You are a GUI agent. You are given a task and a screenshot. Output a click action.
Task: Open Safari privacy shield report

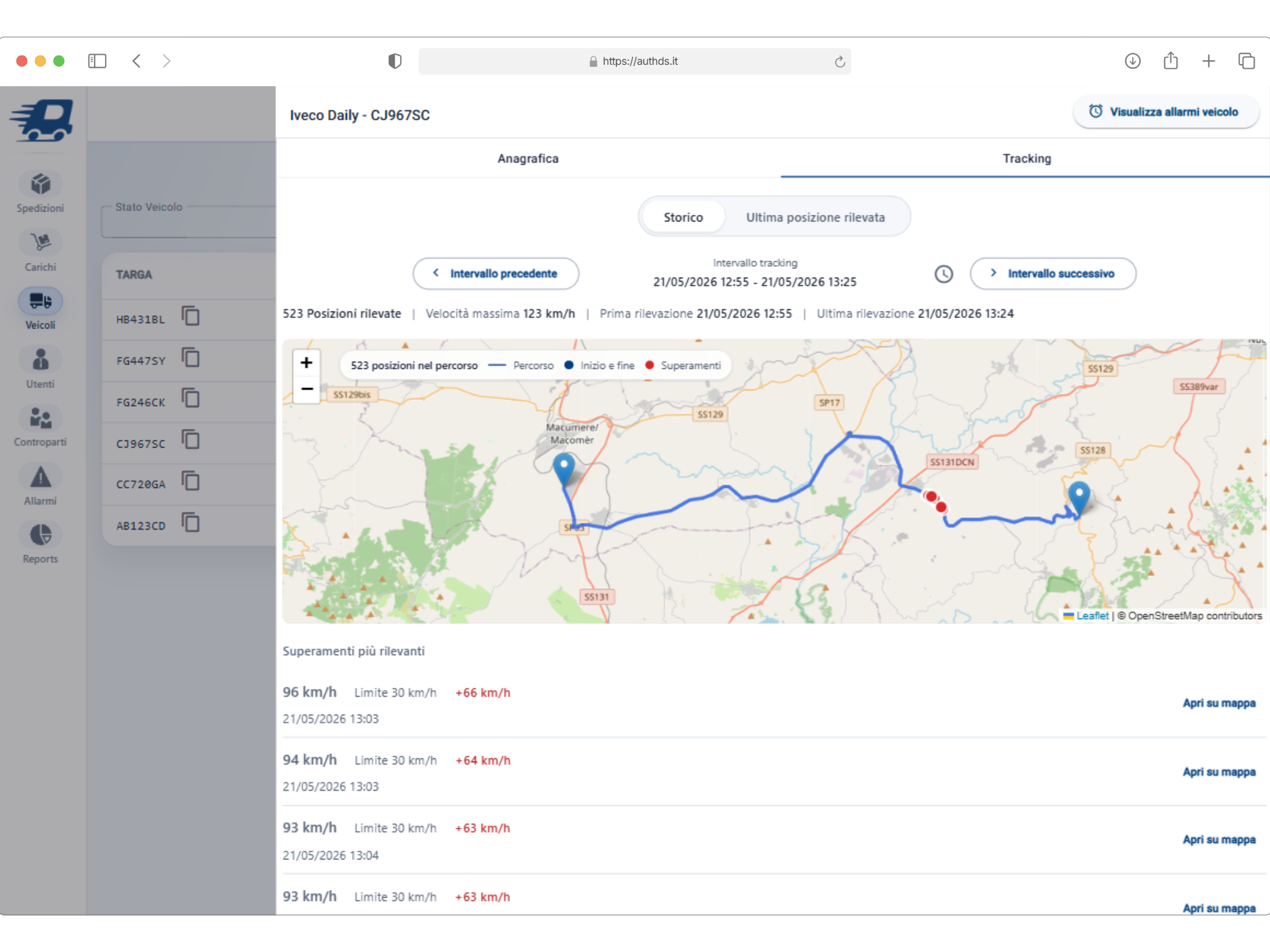395,61
